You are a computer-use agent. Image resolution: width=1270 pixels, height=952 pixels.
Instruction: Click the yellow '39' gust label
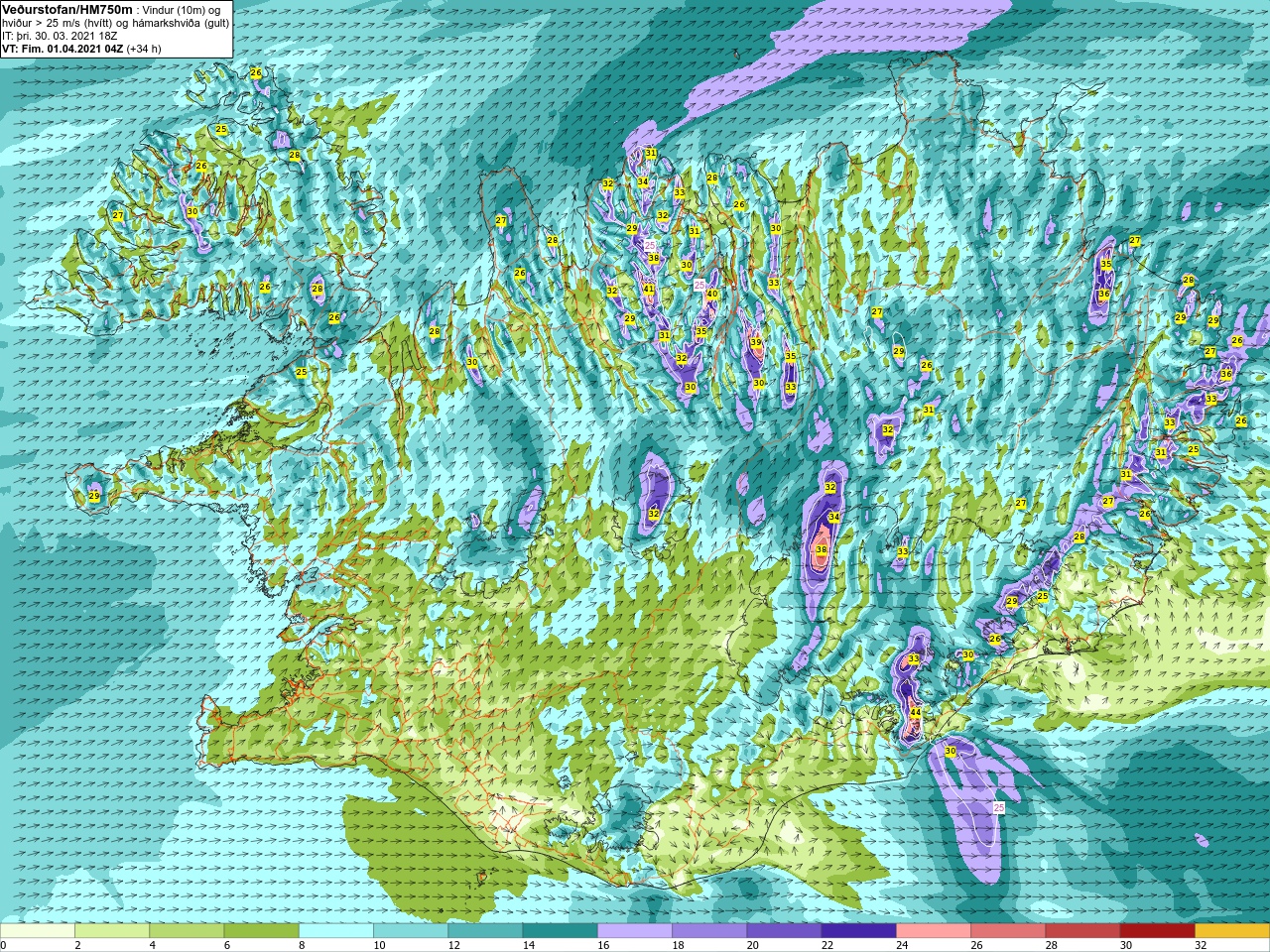(756, 342)
